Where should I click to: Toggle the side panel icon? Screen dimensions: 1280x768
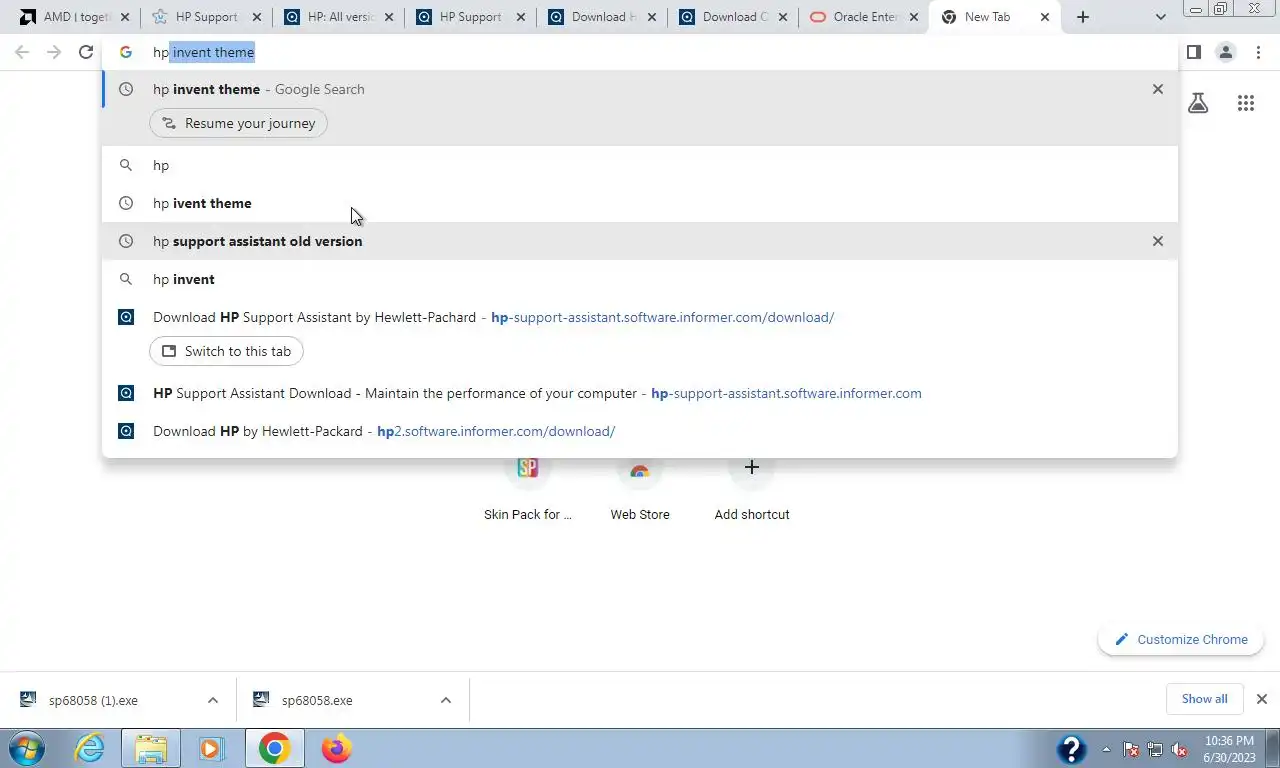pyautogui.click(x=1193, y=52)
